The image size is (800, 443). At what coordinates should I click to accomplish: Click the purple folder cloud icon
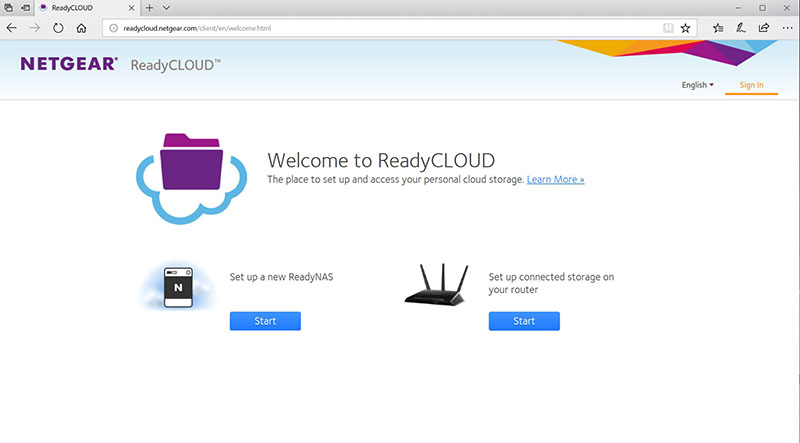(191, 179)
